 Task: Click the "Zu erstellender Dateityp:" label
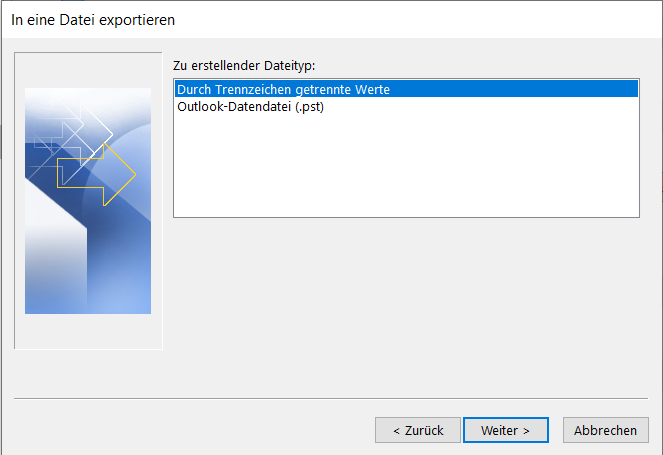[x=244, y=66]
